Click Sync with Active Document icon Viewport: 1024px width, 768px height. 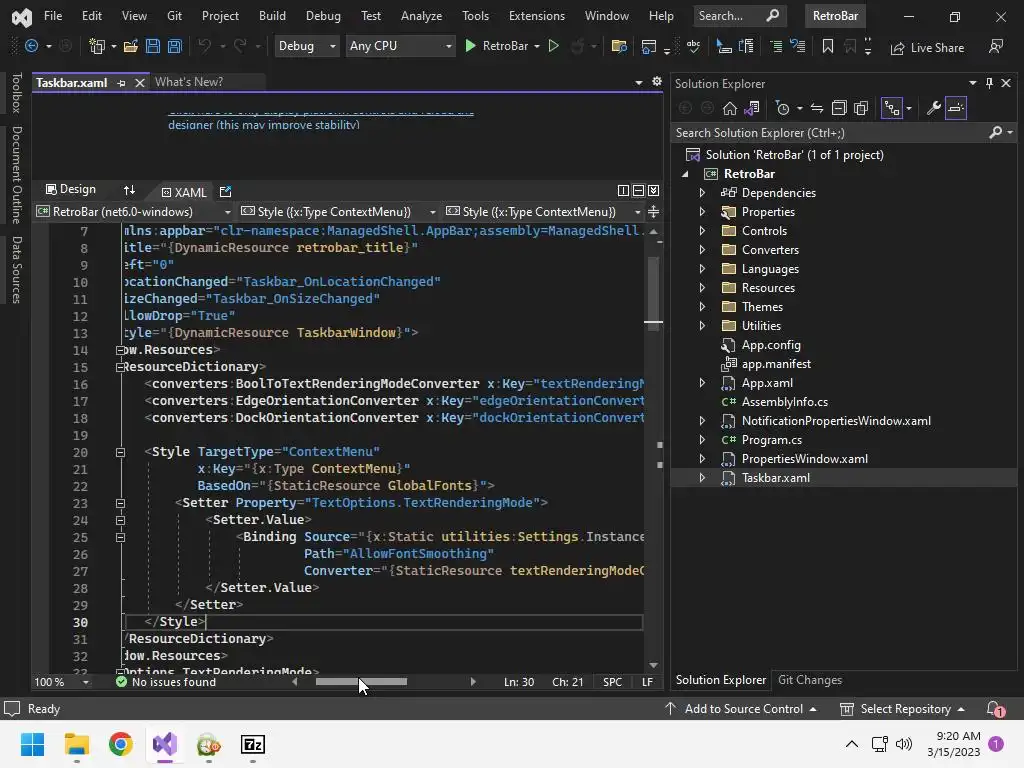click(x=816, y=108)
